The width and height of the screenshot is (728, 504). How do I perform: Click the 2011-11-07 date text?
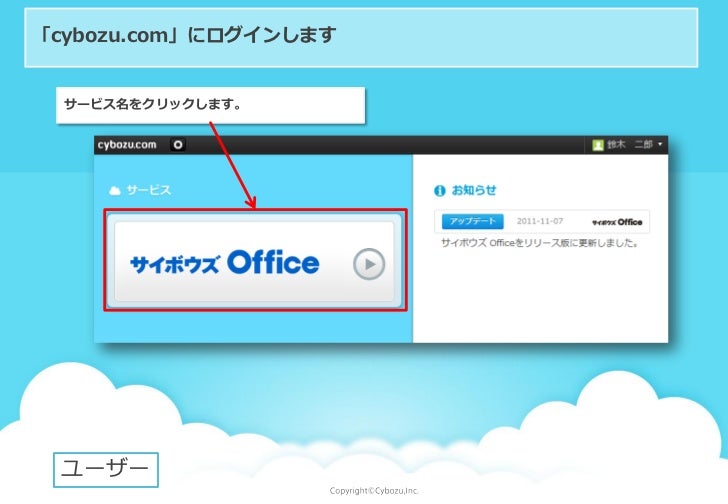(540, 221)
